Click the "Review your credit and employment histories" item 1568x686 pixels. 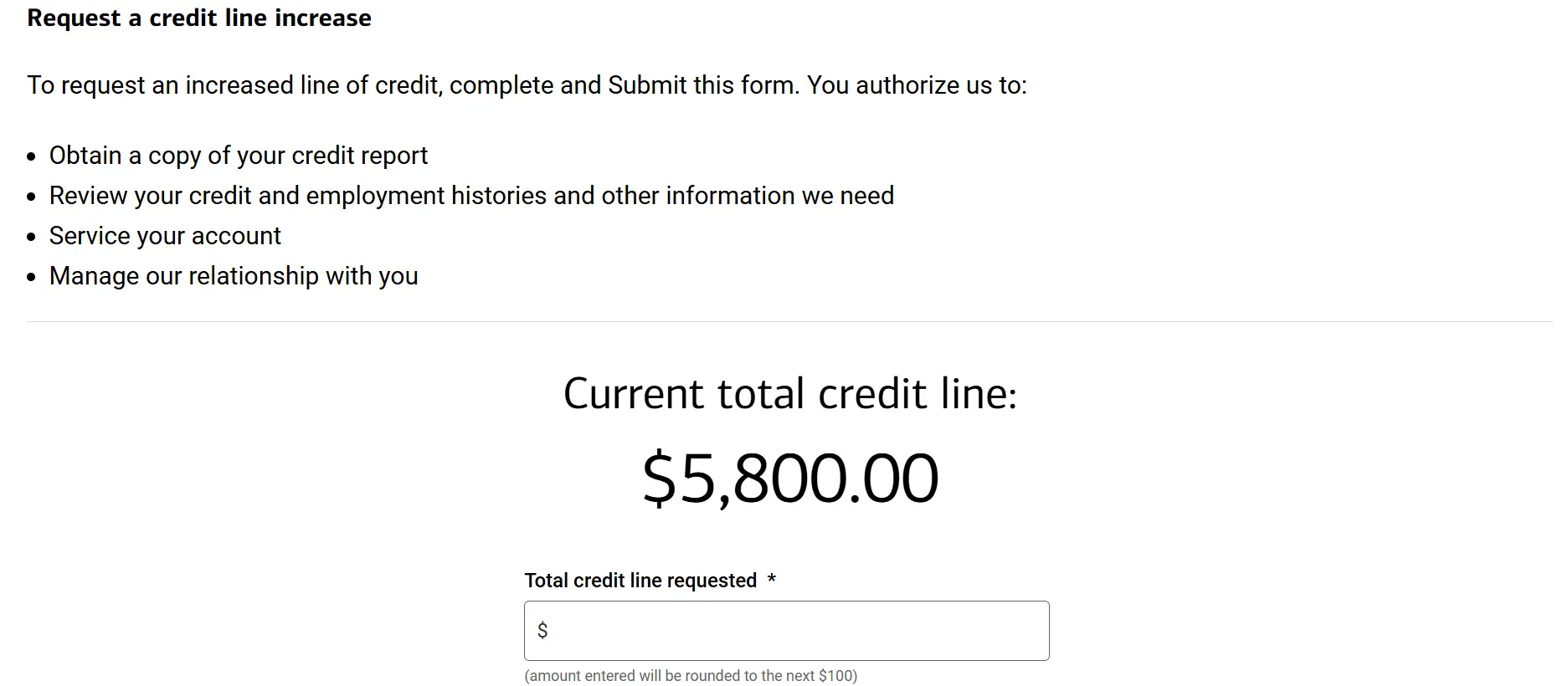pyautogui.click(x=471, y=196)
